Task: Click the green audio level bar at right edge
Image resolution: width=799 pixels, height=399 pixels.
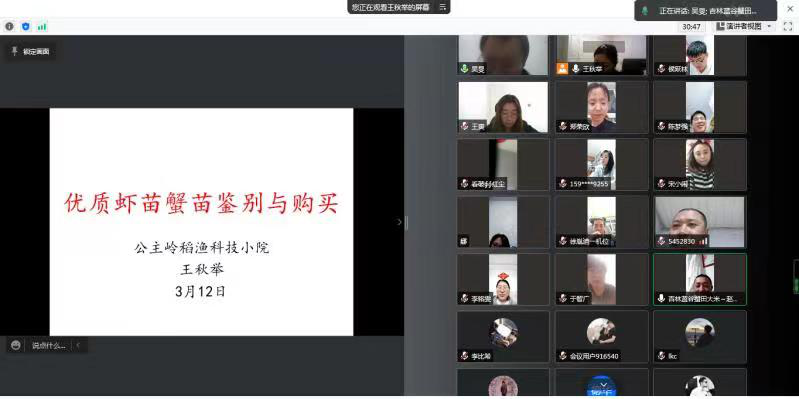Action: (796, 277)
